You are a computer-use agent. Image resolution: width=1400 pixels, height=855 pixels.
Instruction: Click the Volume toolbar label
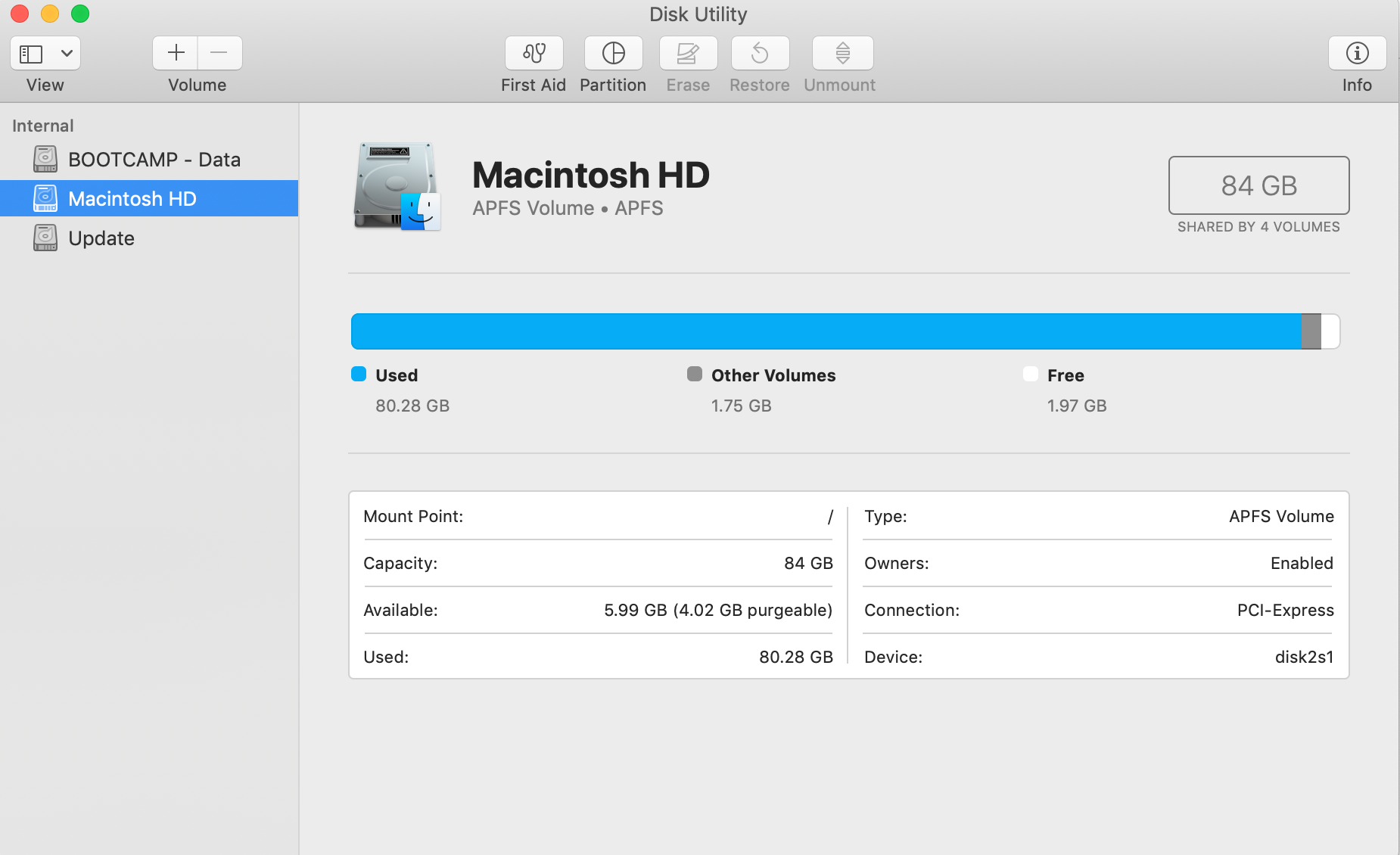click(198, 85)
